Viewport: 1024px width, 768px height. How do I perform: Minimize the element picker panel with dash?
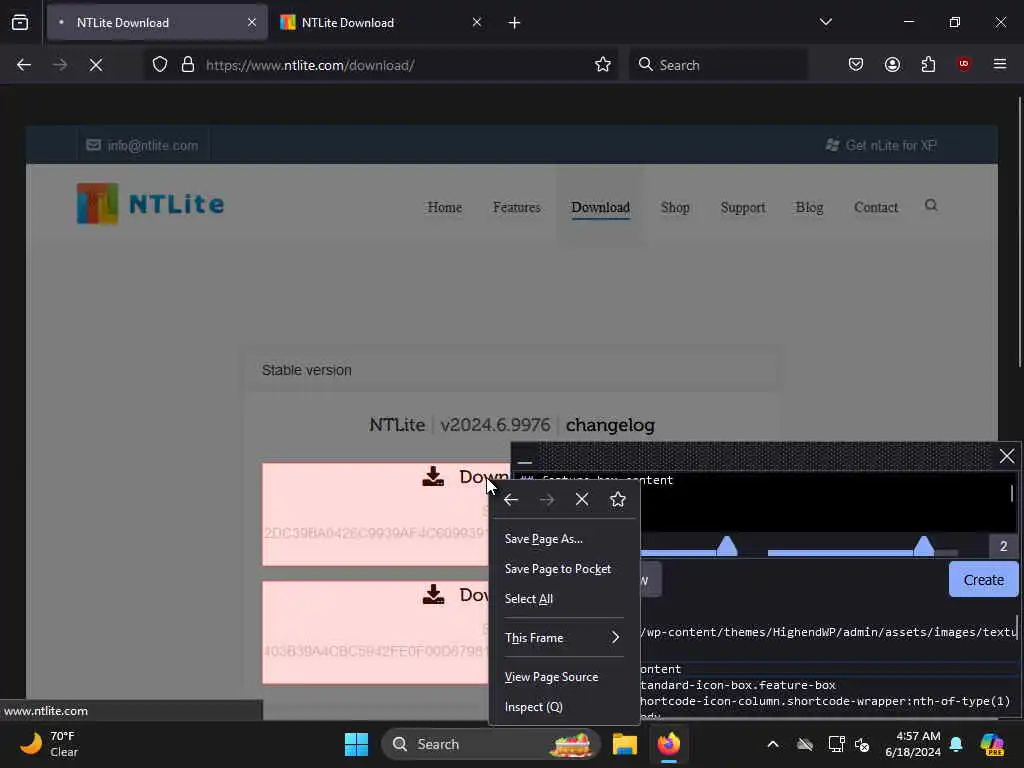pyautogui.click(x=524, y=460)
